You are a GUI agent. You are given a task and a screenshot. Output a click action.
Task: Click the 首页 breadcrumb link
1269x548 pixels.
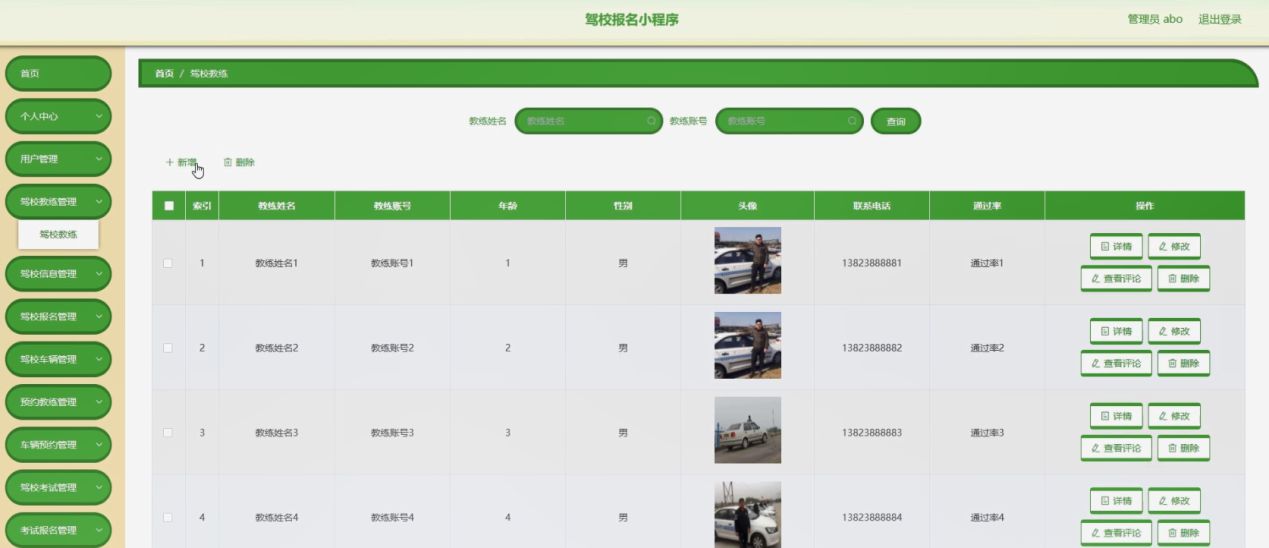click(164, 74)
